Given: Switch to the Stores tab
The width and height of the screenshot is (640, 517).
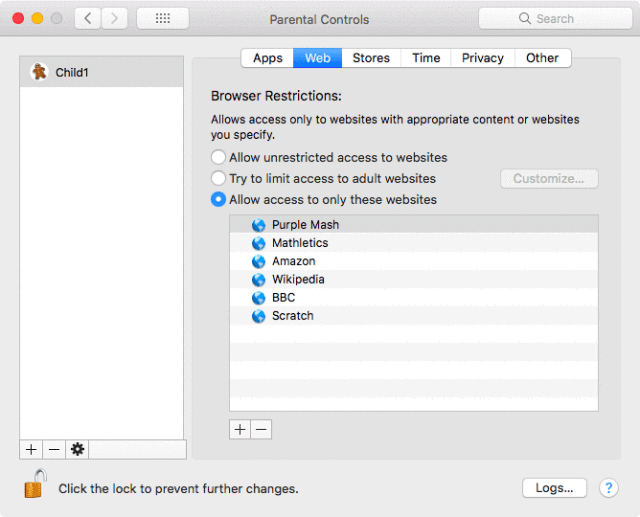Looking at the screenshot, I should pyautogui.click(x=371, y=58).
